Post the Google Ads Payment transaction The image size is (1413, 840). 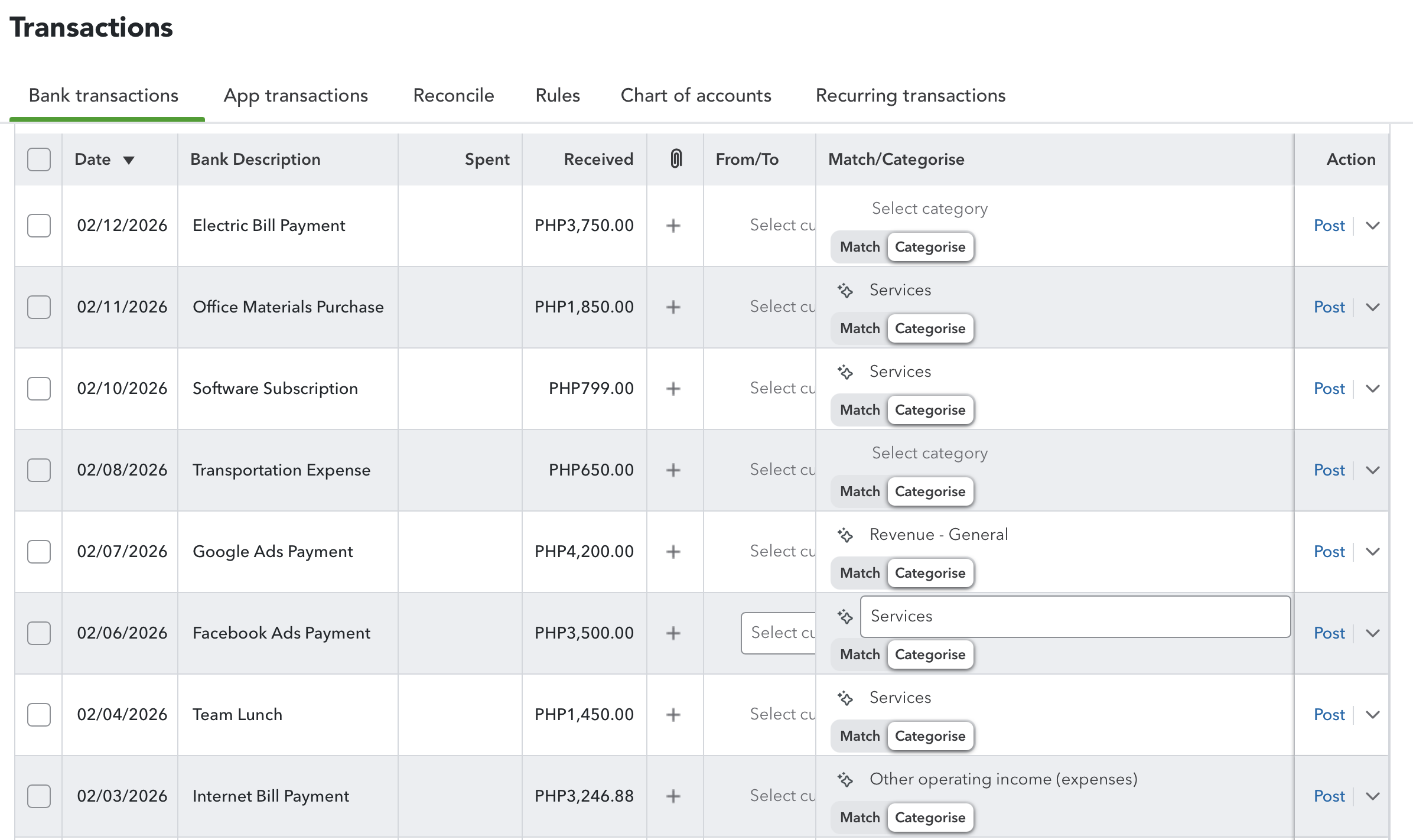tap(1329, 552)
